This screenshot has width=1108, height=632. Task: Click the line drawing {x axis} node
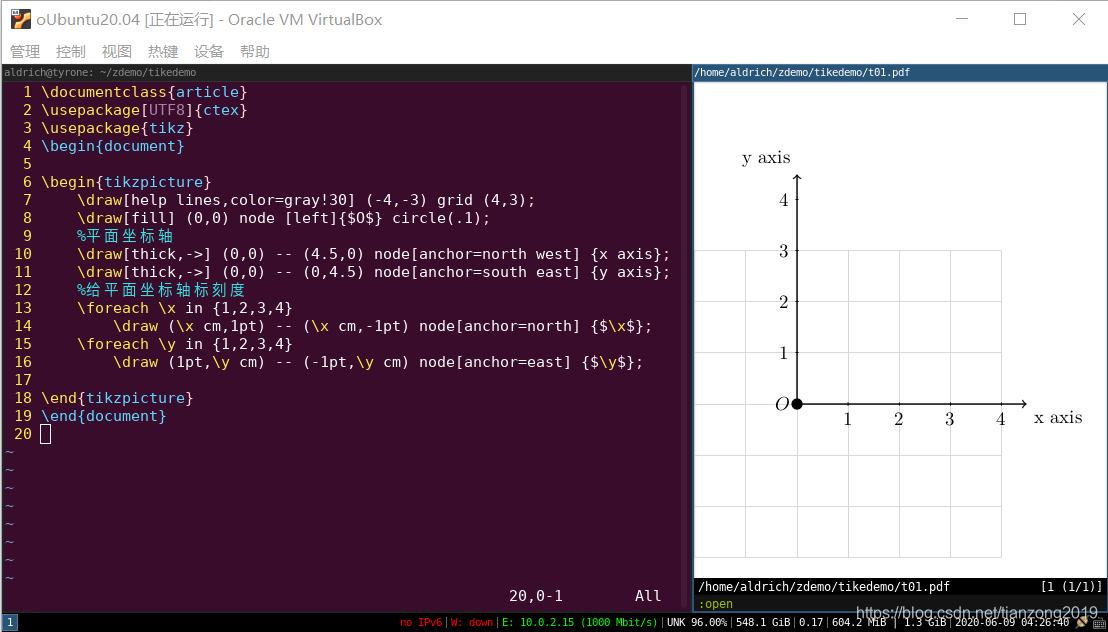tap(374, 254)
